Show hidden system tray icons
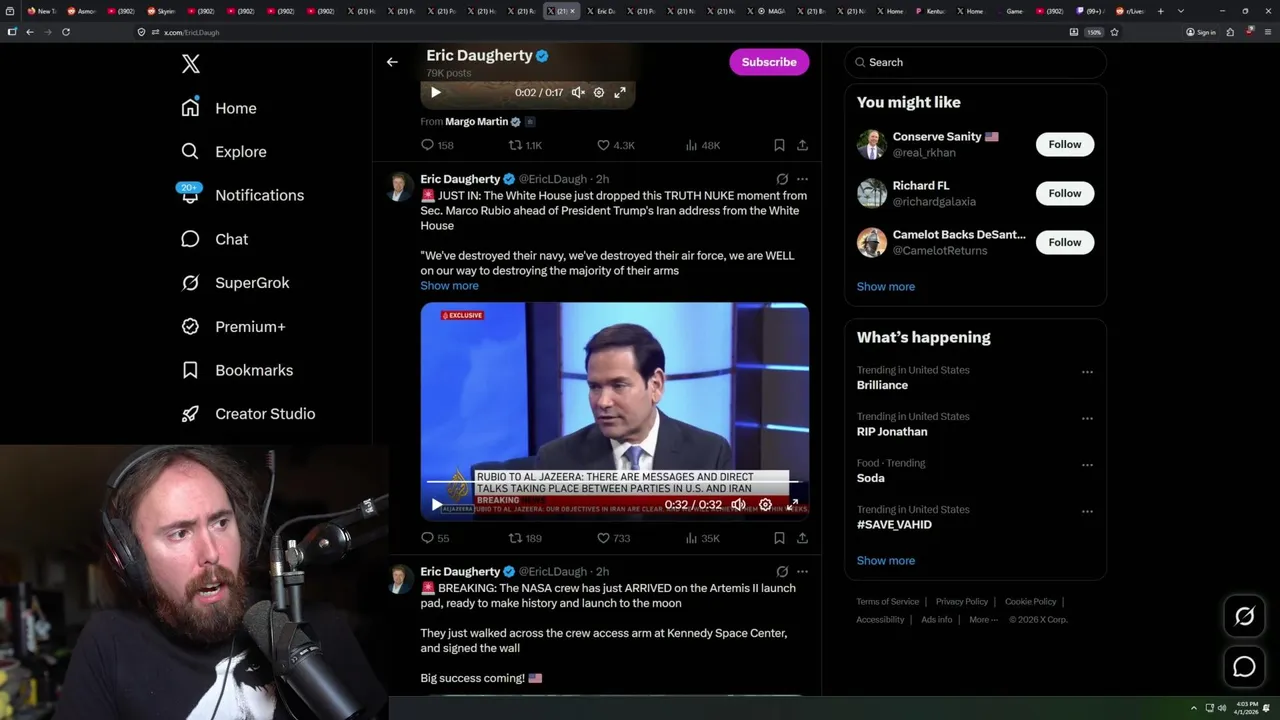 tap(1193, 708)
